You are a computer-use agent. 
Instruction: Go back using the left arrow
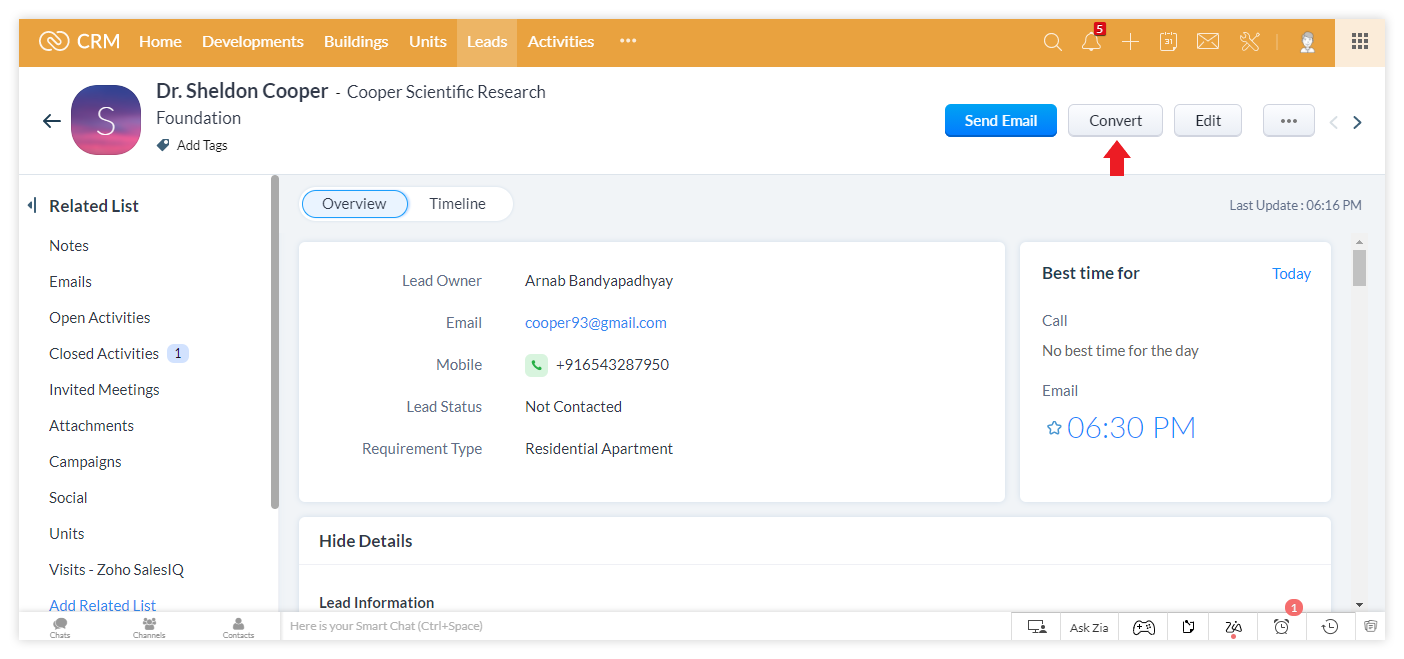tap(52, 121)
